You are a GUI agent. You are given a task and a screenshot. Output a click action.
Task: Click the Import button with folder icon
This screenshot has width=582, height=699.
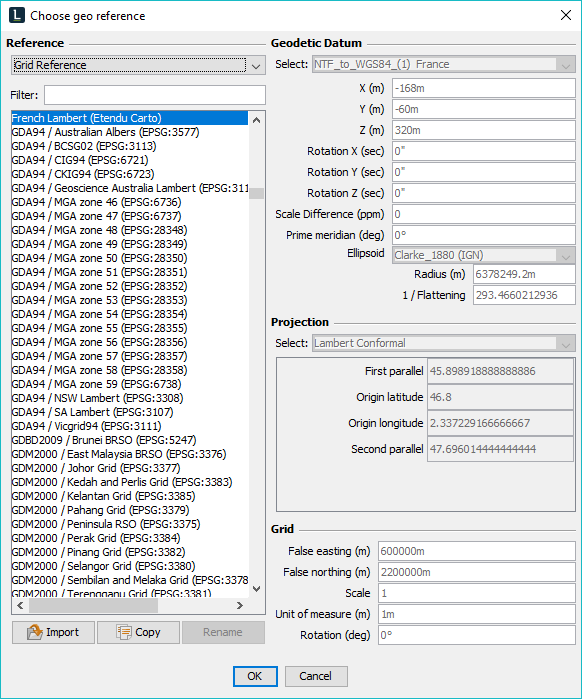53,632
